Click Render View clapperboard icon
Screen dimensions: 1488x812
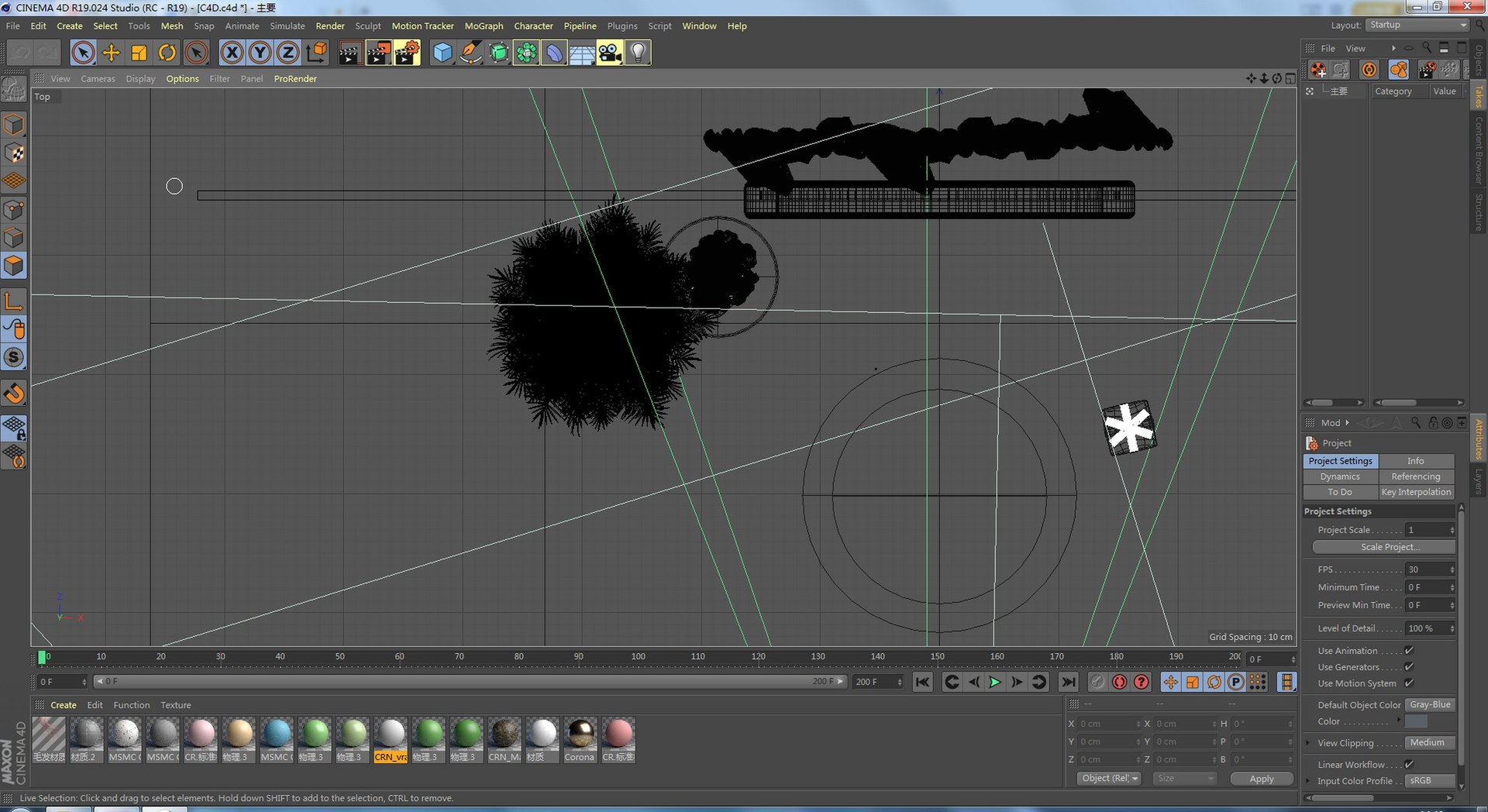coord(350,53)
